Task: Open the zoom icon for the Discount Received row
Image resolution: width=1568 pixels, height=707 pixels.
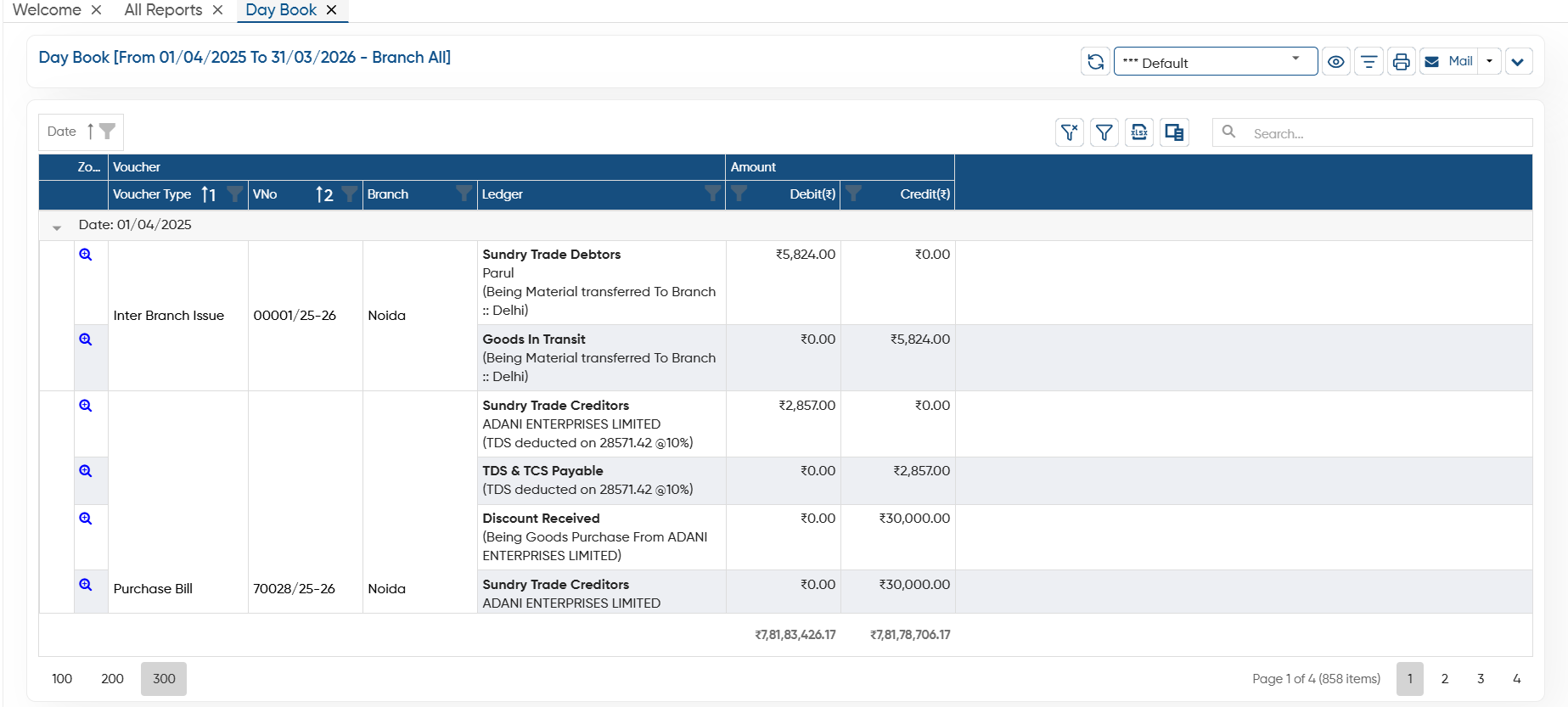Action: coord(86,519)
